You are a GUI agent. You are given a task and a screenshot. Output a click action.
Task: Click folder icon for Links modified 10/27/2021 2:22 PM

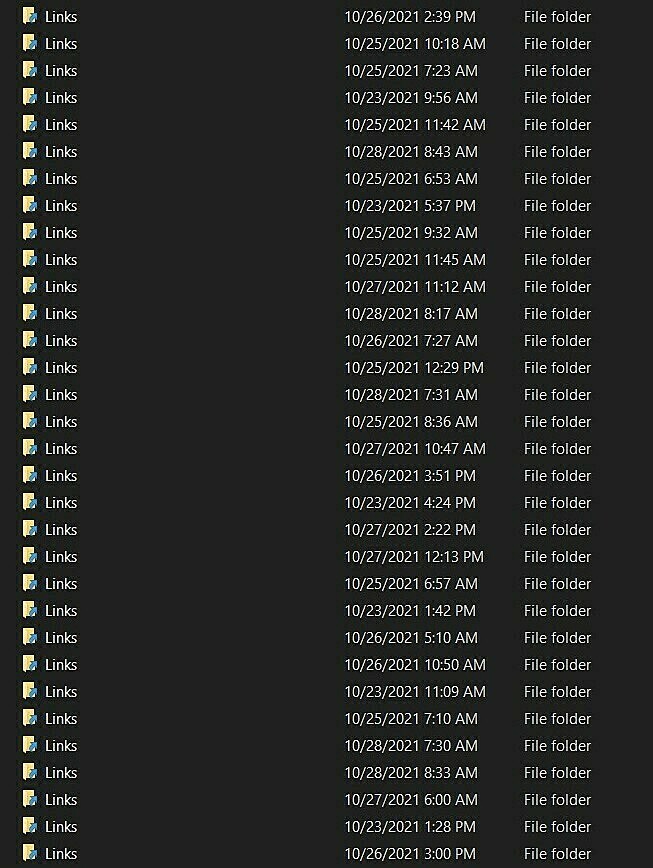(30, 529)
